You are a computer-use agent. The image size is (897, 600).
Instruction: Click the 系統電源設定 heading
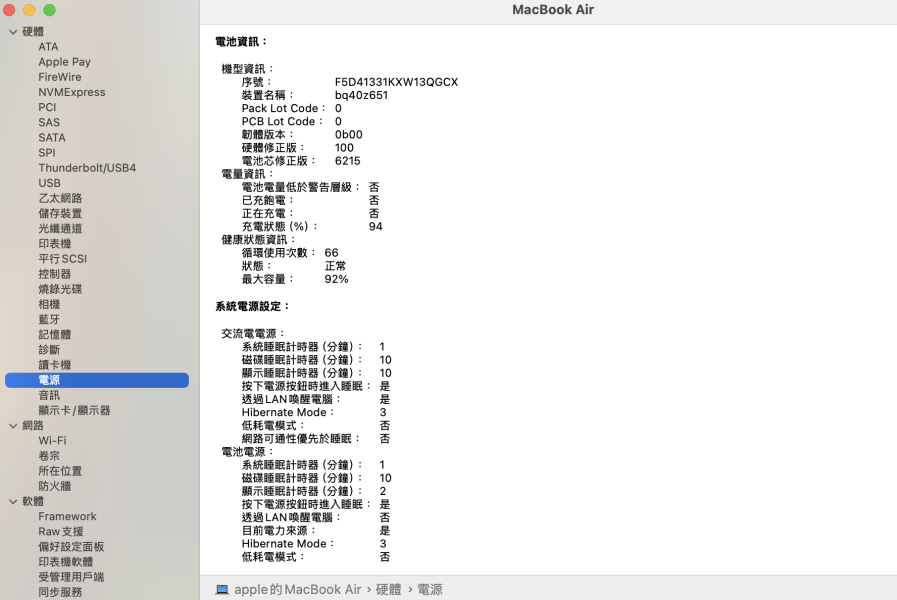(252, 307)
